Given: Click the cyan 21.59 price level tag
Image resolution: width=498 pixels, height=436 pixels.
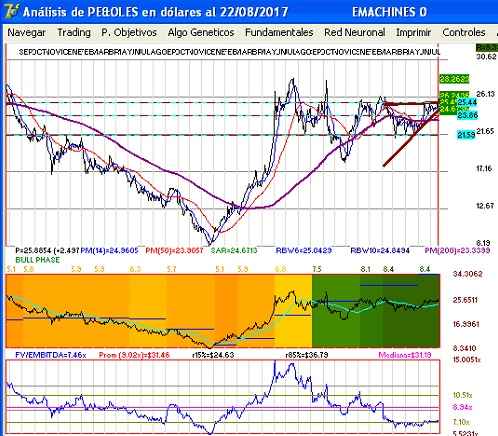Looking at the screenshot, I should [466, 135].
